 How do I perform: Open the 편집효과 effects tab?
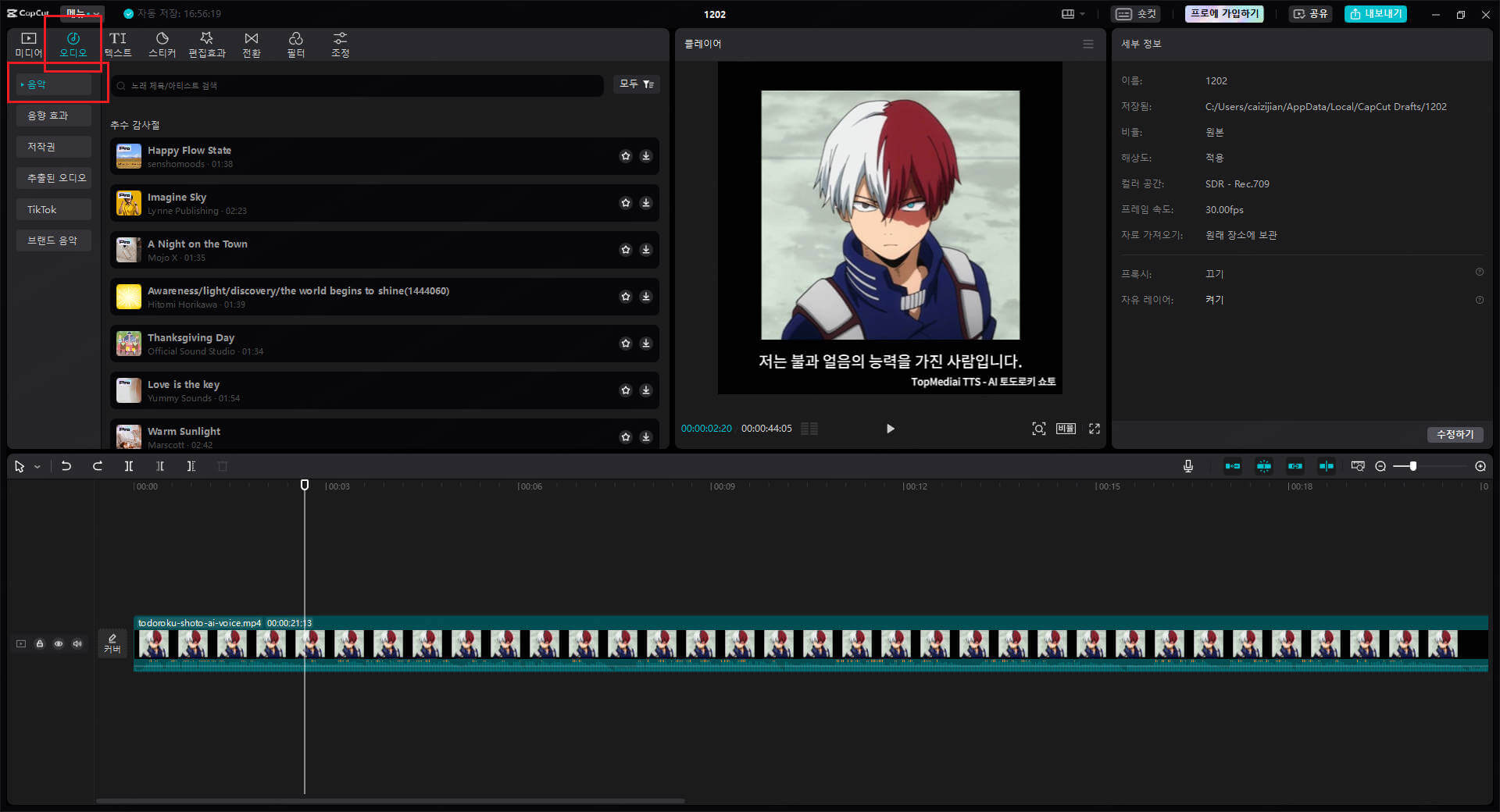[206, 45]
